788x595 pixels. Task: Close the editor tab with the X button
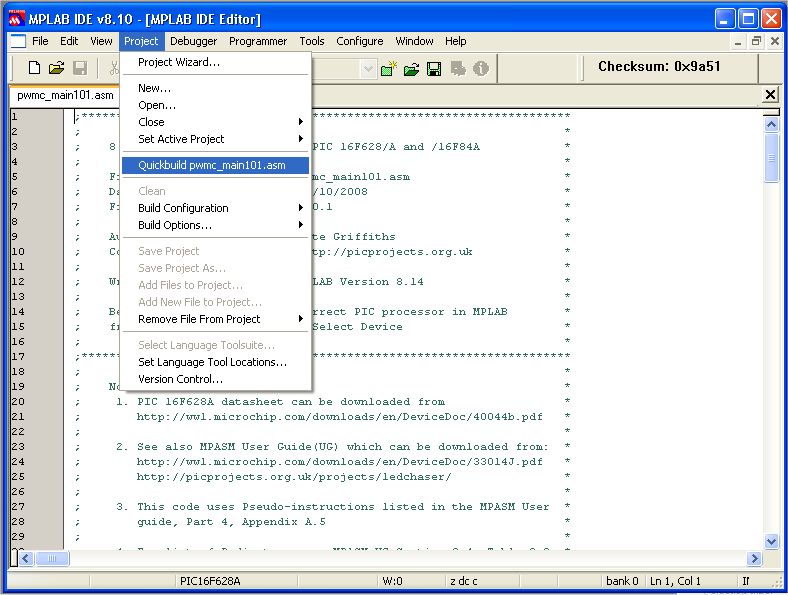click(x=770, y=94)
